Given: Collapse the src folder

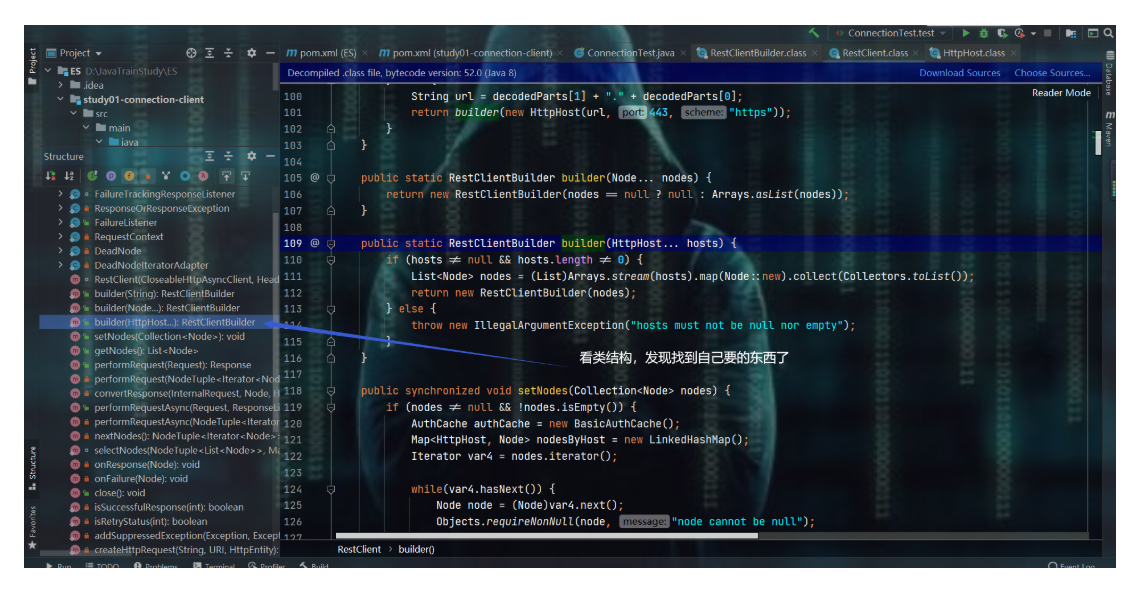Looking at the screenshot, I should (x=74, y=114).
